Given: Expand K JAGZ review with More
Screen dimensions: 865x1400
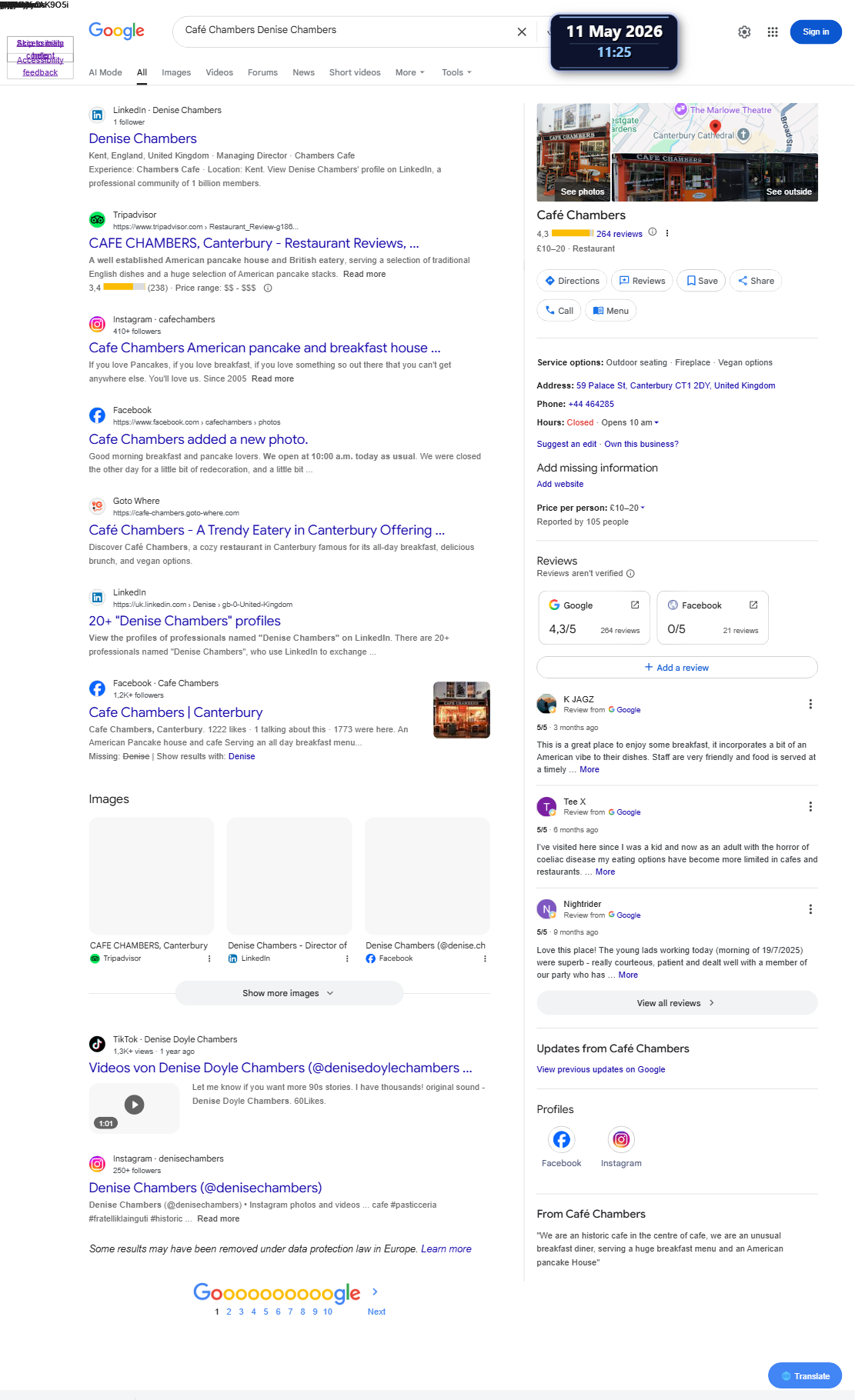Looking at the screenshot, I should pyautogui.click(x=589, y=769).
